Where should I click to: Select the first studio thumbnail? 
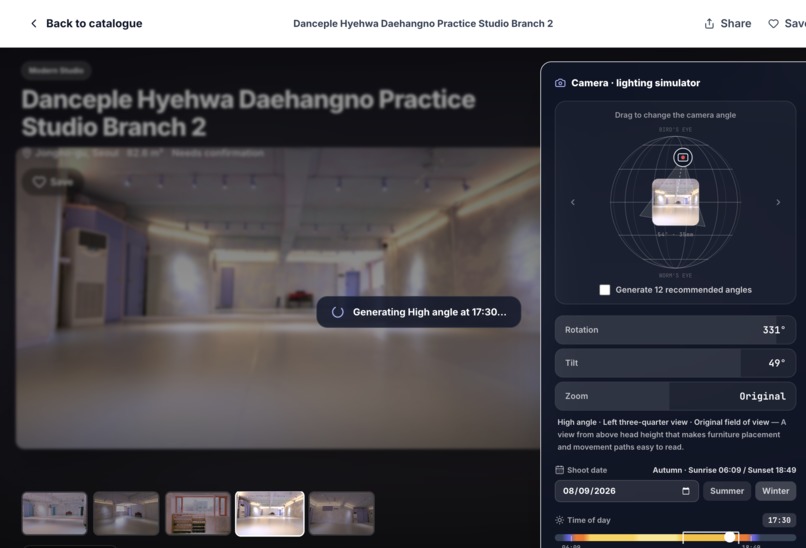pyautogui.click(x=54, y=514)
